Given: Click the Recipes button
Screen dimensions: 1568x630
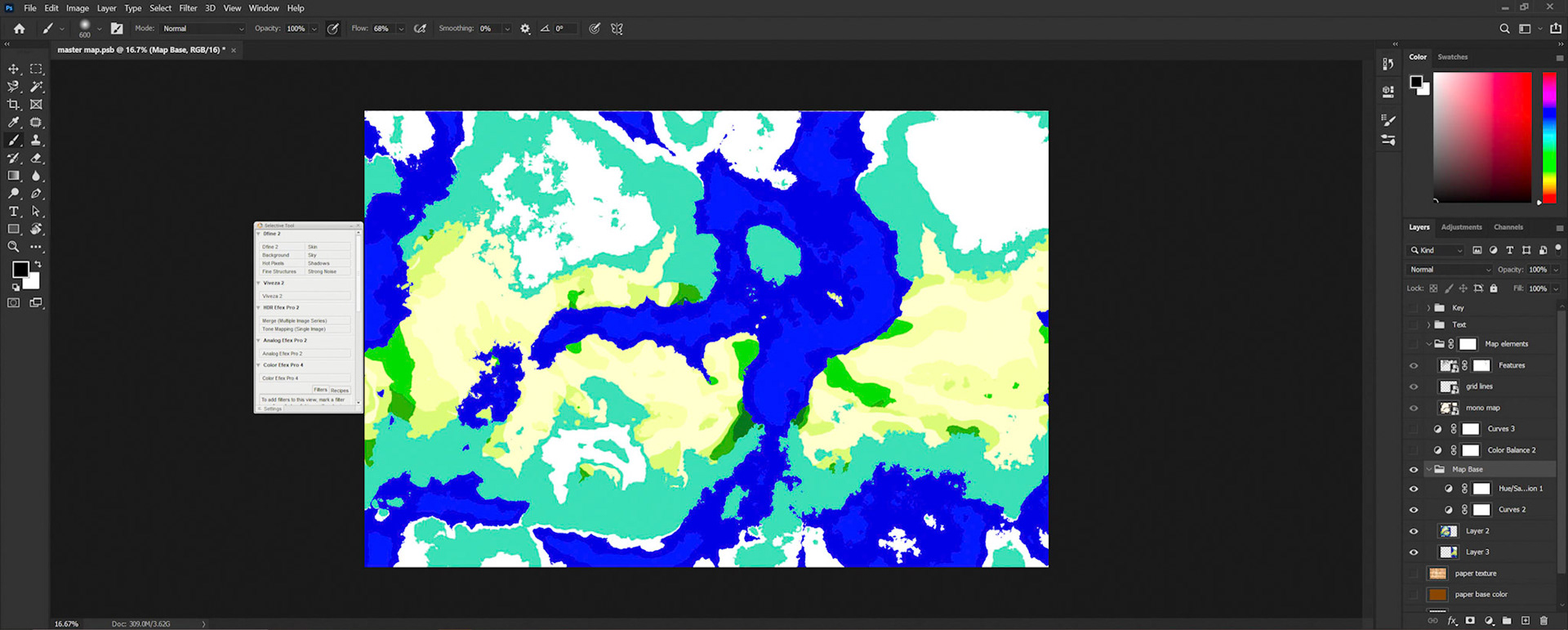Looking at the screenshot, I should (340, 390).
